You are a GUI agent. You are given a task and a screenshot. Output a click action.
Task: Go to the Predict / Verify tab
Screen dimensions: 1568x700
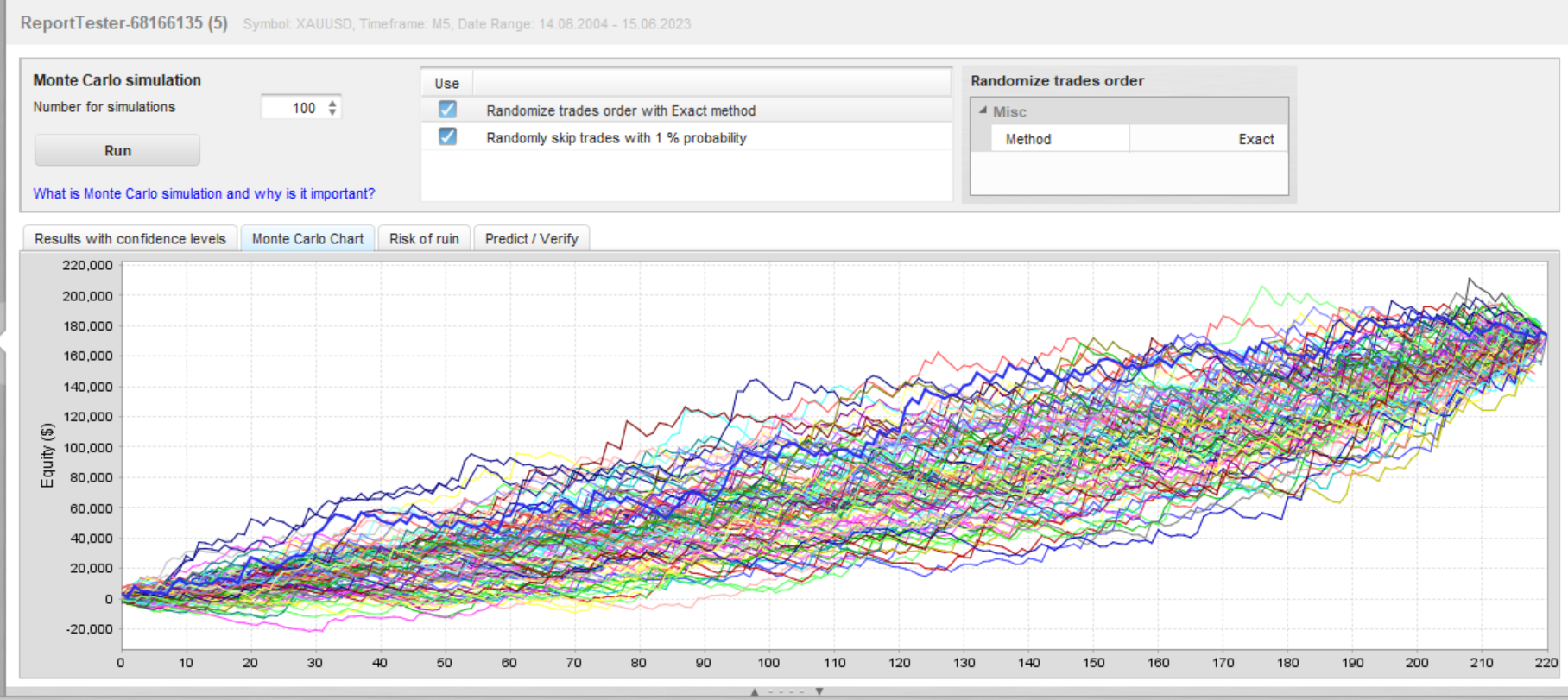[531, 239]
